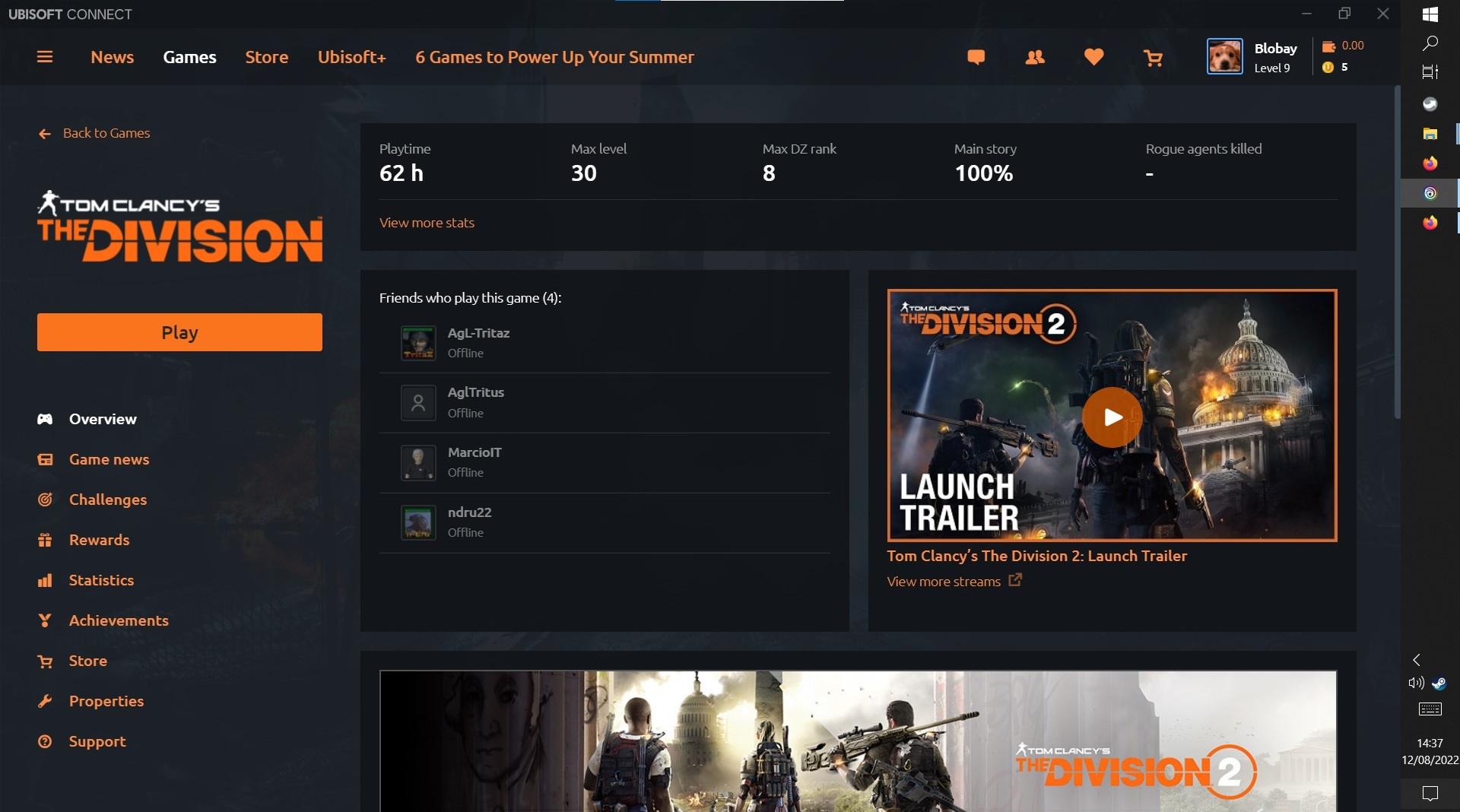Select Statistics in the sidebar
This screenshot has height=812, width=1460.
coord(101,580)
